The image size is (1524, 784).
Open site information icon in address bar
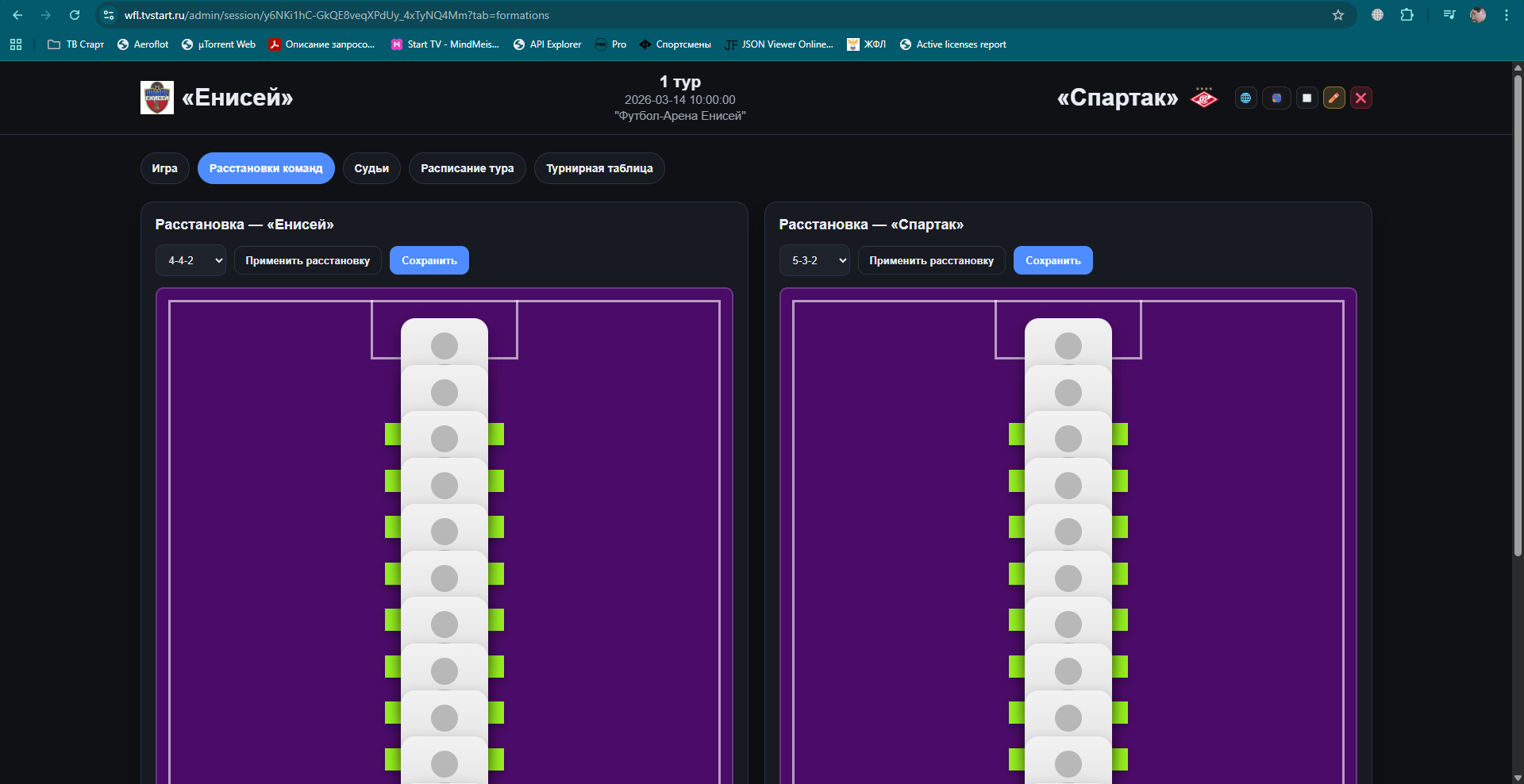pyautogui.click(x=109, y=15)
